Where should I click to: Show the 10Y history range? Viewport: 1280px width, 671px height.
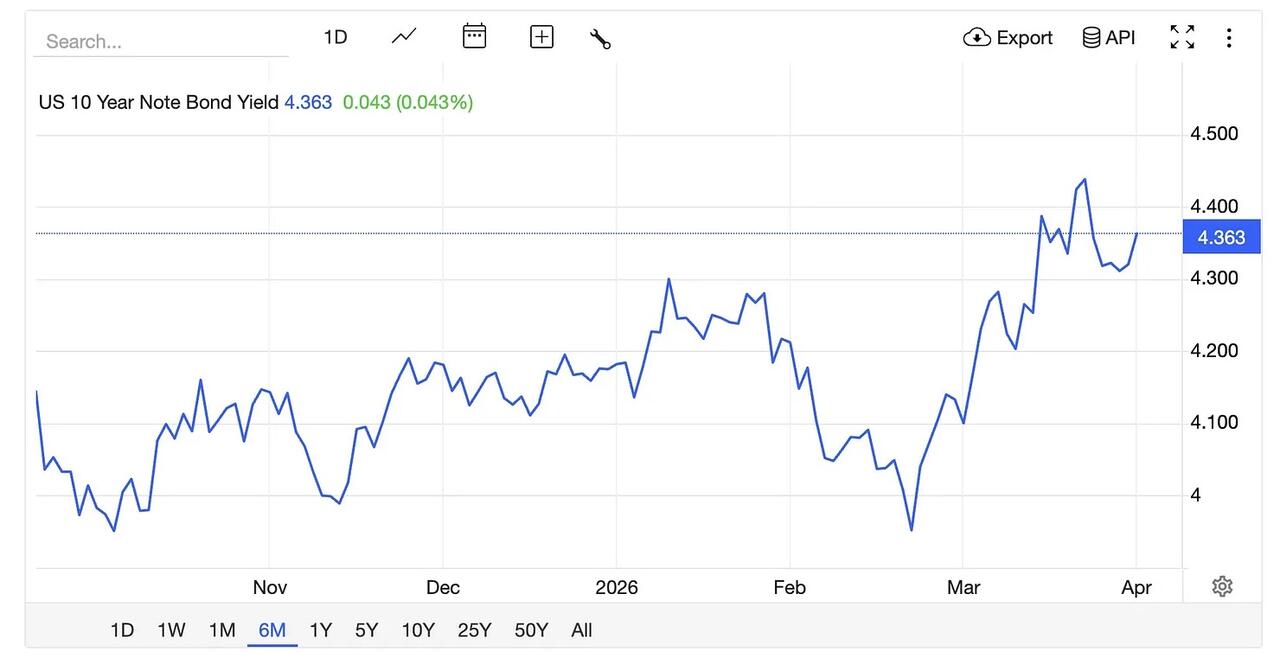click(418, 630)
